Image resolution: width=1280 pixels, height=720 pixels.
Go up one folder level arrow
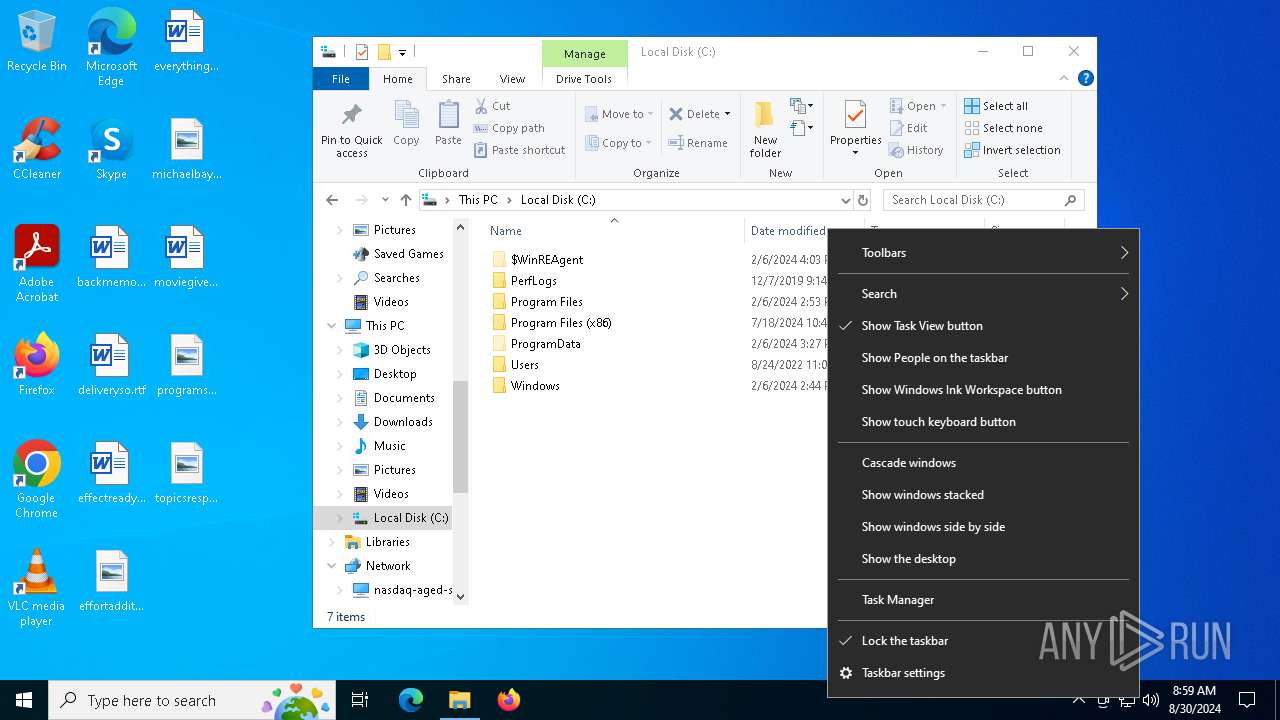tap(405, 200)
